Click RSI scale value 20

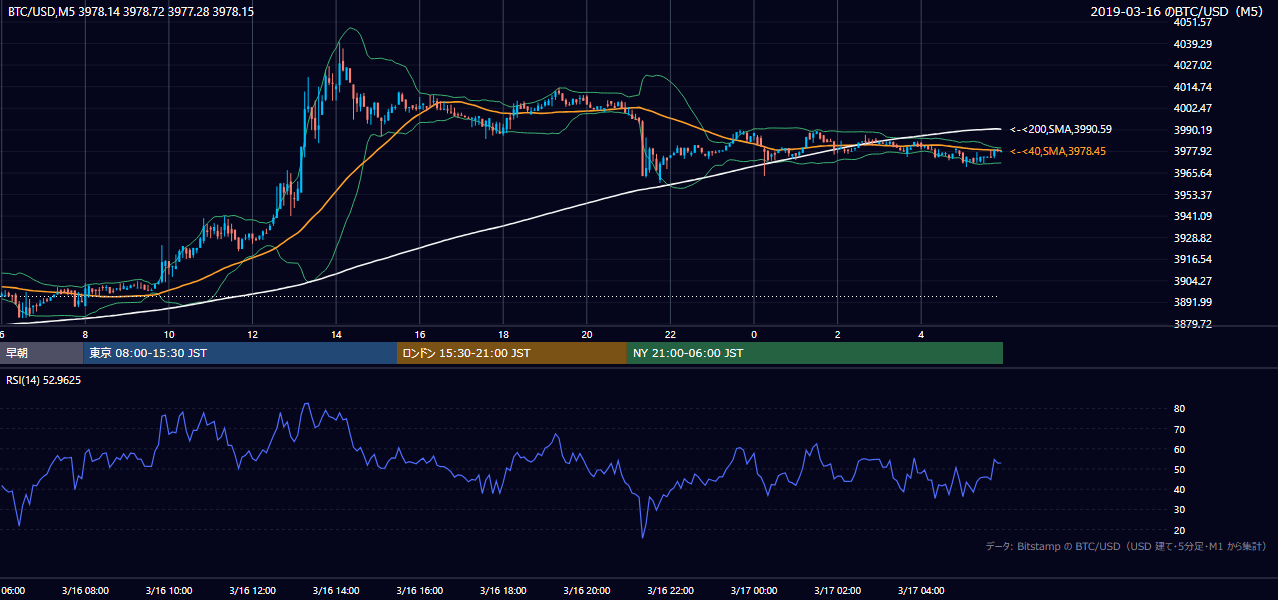tap(1179, 530)
